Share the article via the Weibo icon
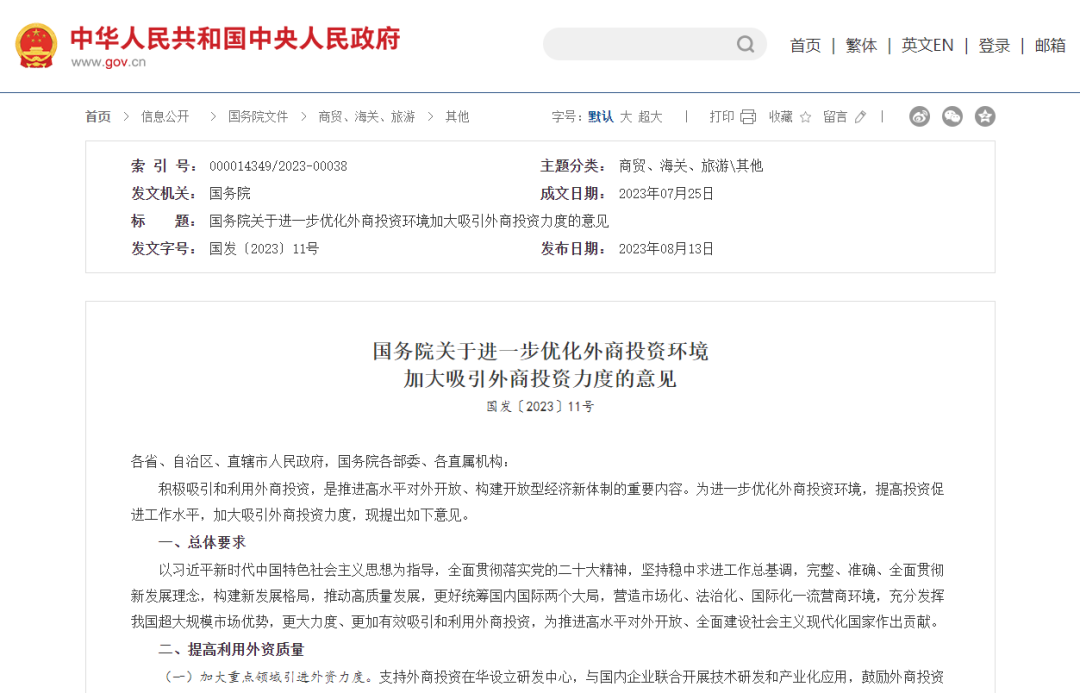 pos(919,116)
